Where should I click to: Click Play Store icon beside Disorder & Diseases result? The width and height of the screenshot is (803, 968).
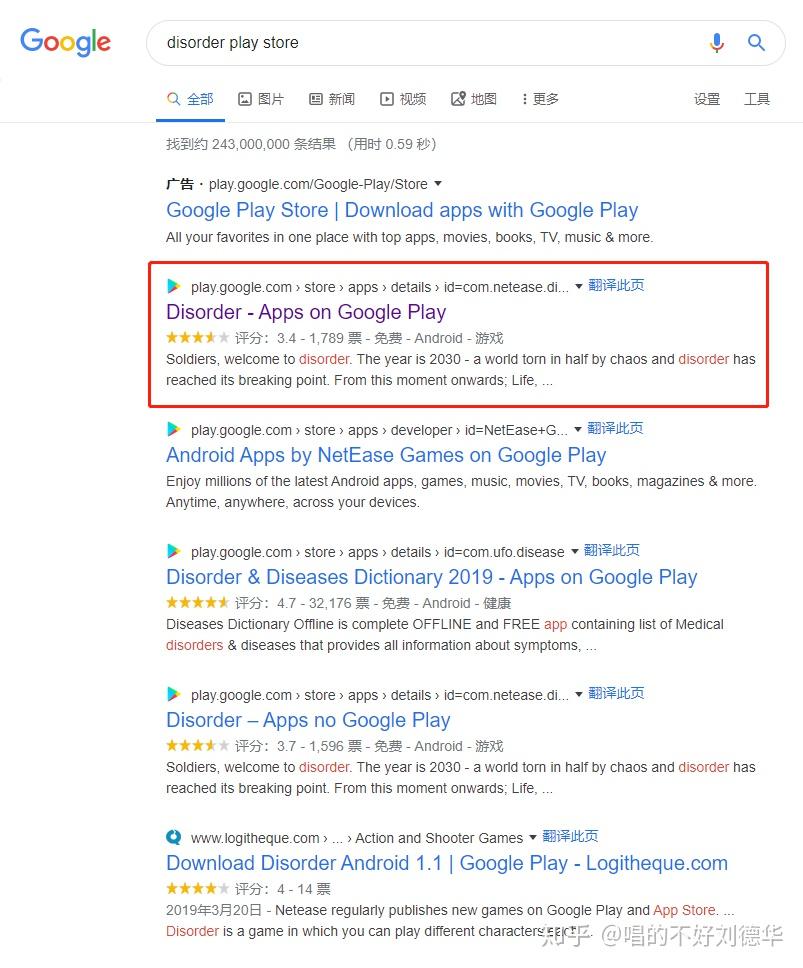[x=174, y=551]
